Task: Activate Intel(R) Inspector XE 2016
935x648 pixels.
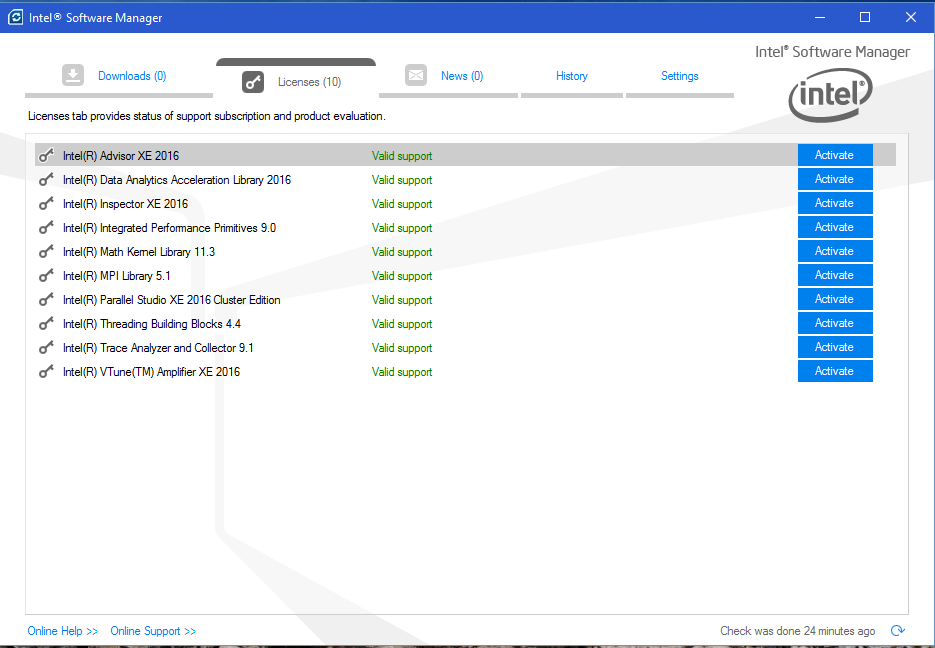Action: coord(835,203)
